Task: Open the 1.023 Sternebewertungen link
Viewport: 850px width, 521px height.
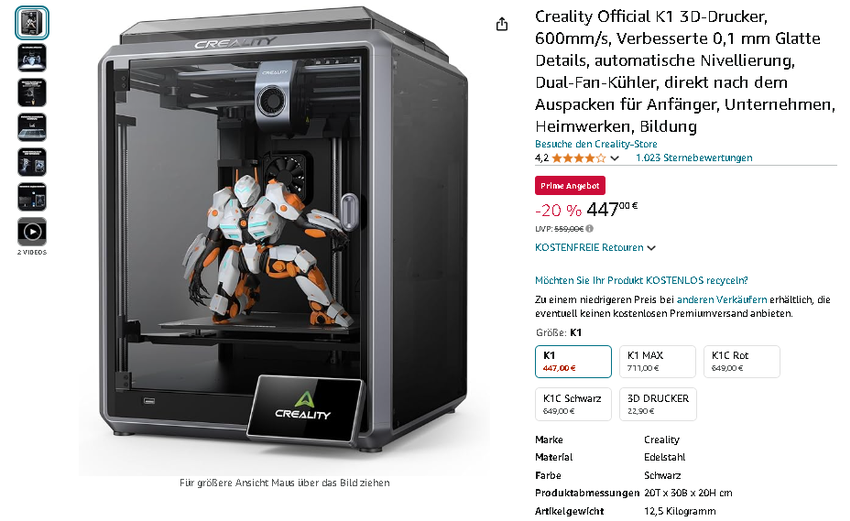Action: click(694, 158)
